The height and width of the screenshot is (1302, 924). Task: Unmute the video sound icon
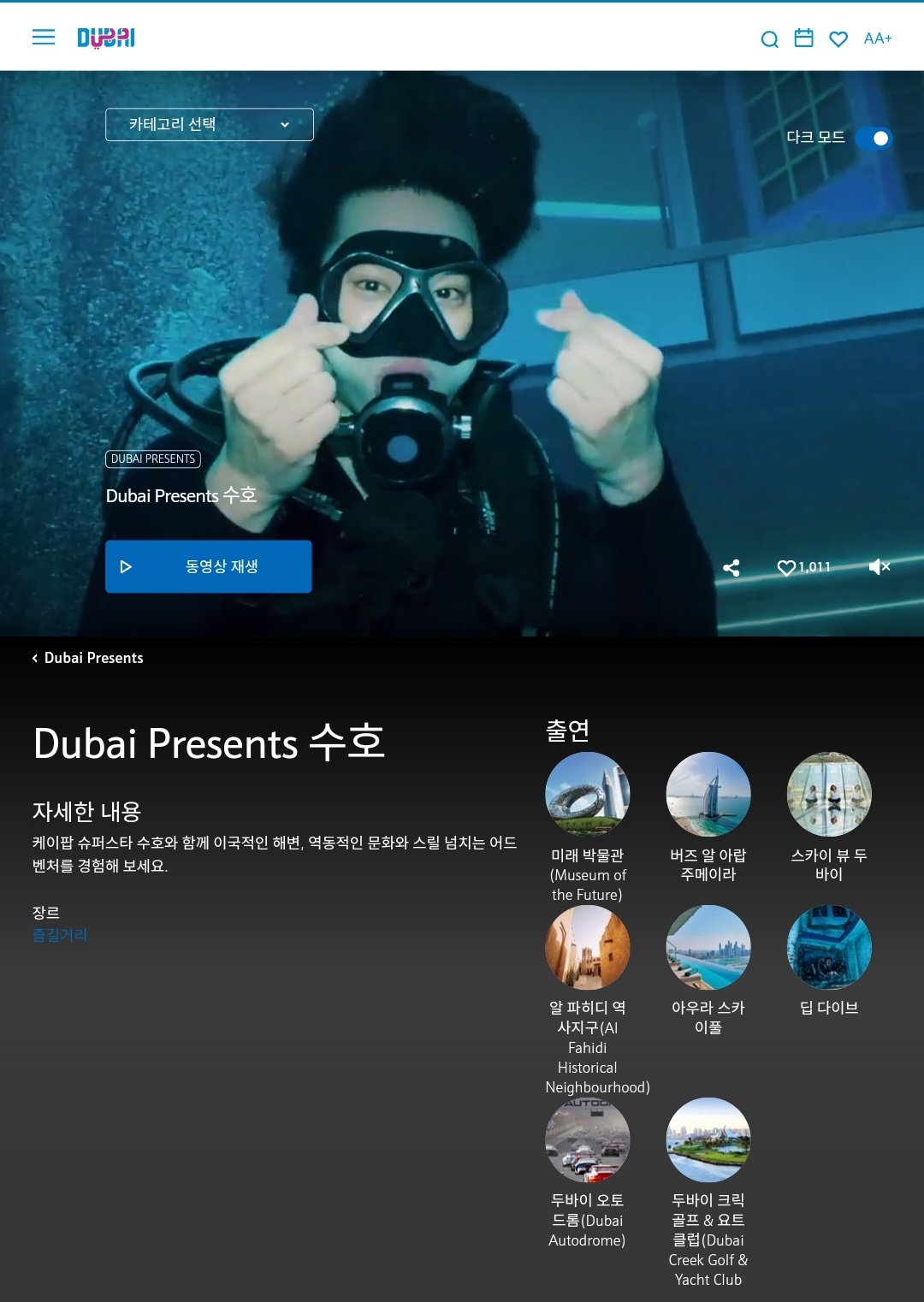pyautogui.click(x=880, y=566)
